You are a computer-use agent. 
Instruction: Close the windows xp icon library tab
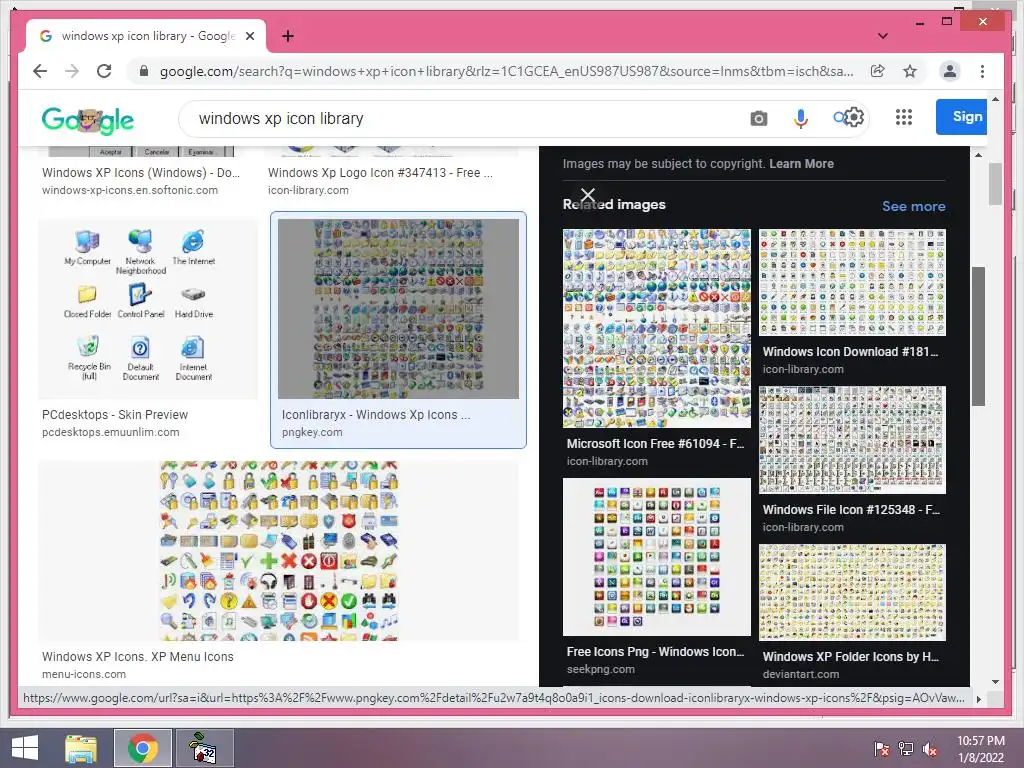249,36
